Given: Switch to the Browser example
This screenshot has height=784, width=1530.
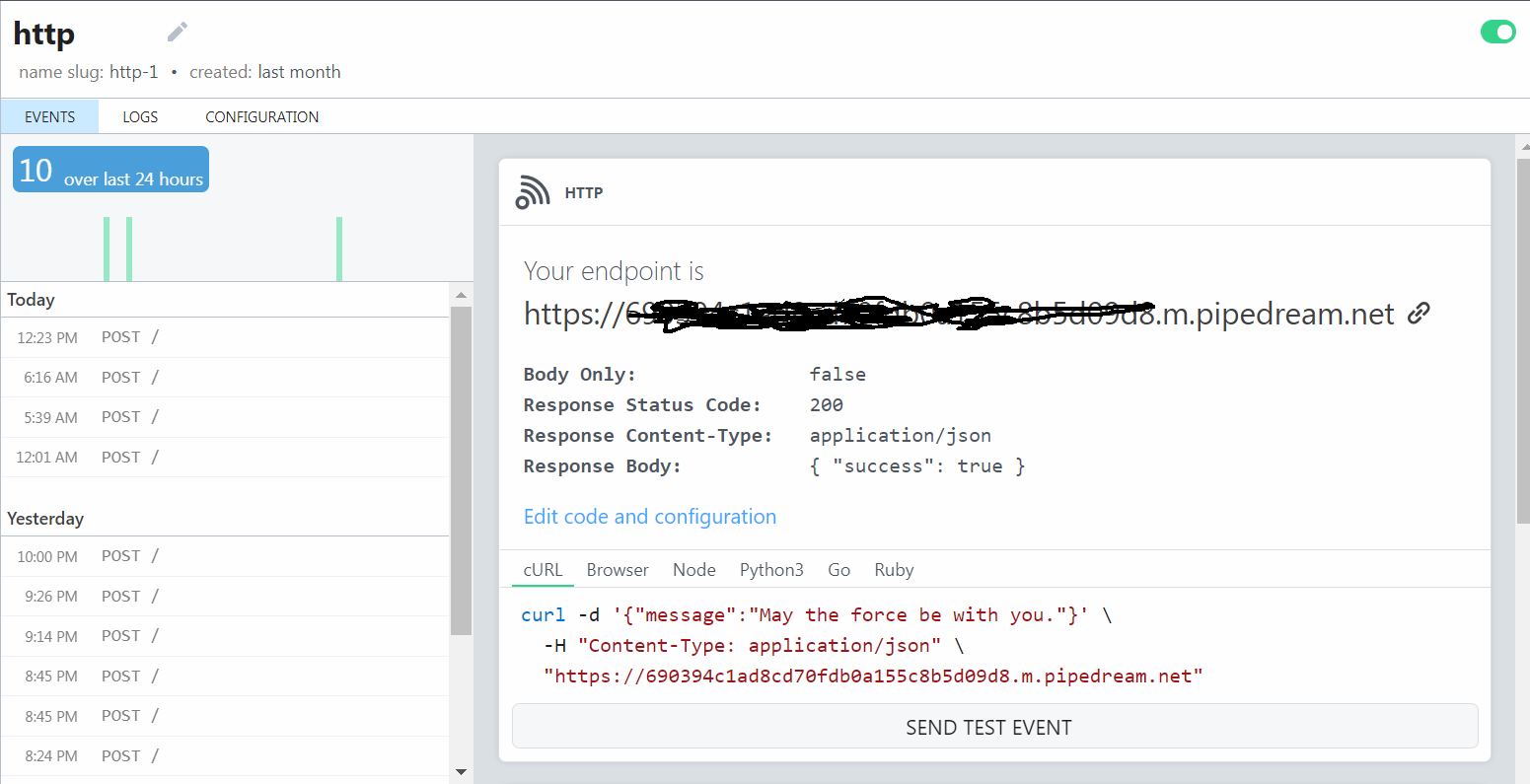Looking at the screenshot, I should pyautogui.click(x=617, y=569).
